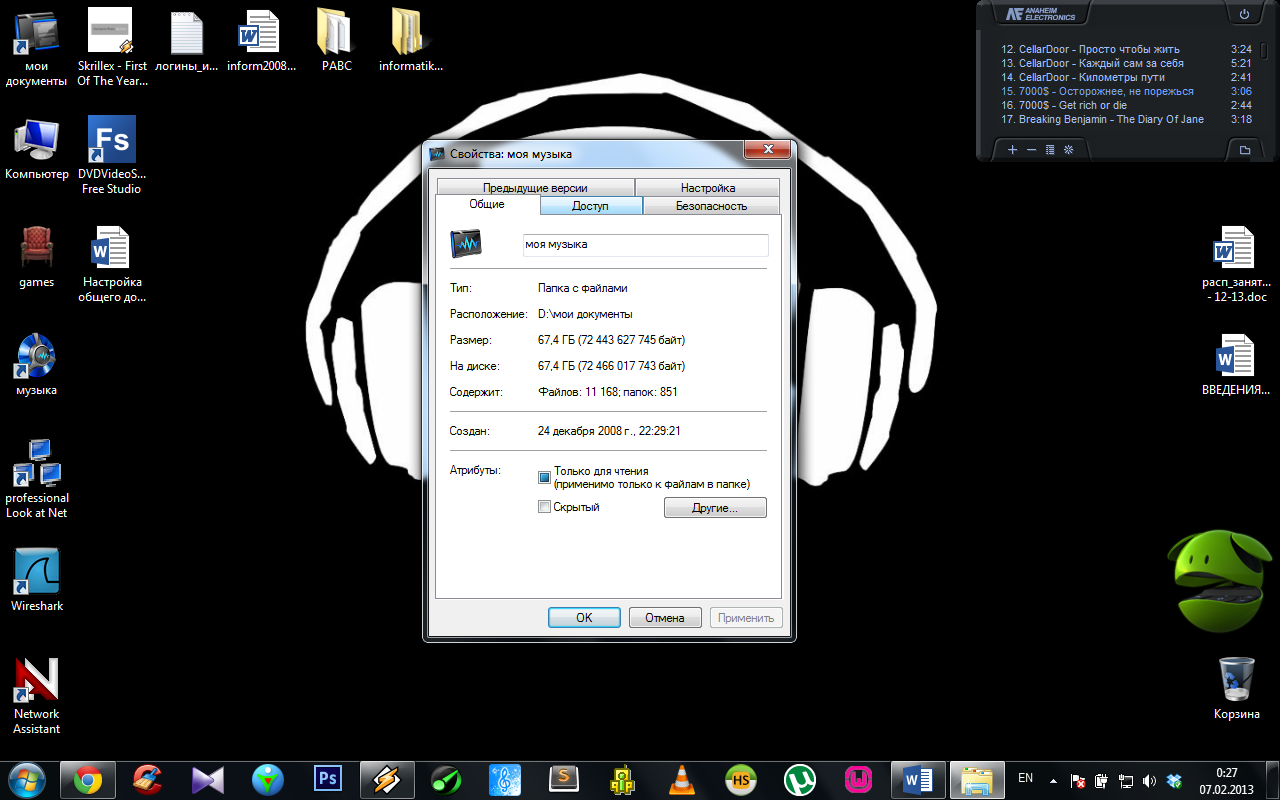Select the музыка desktop shortcut
The height and width of the screenshot is (800, 1280).
(x=37, y=365)
